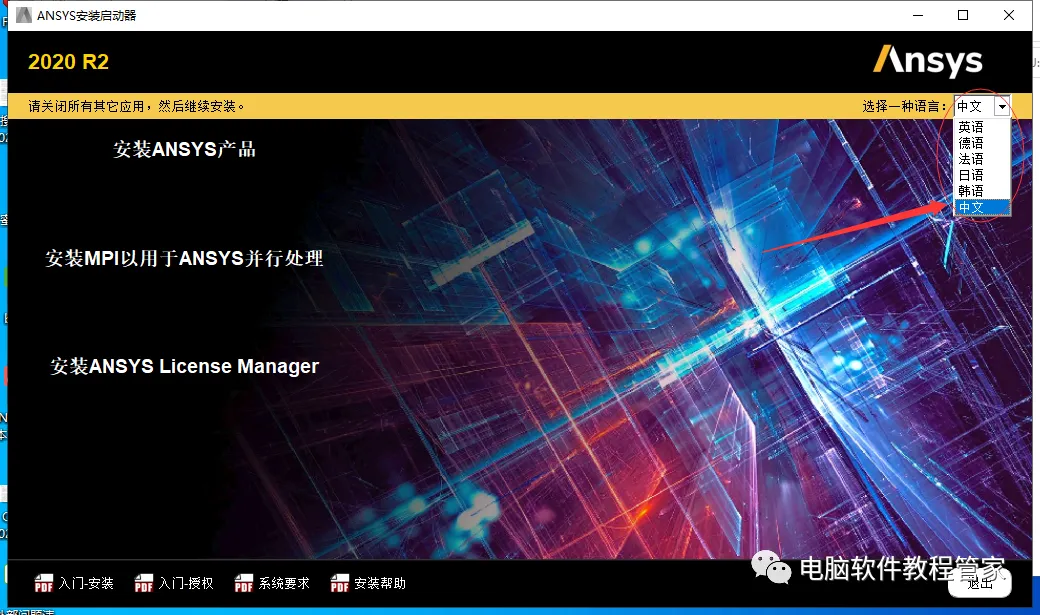Image resolution: width=1040 pixels, height=615 pixels.
Task: Select highlighted 中文 in the language list
Action: tap(982, 207)
